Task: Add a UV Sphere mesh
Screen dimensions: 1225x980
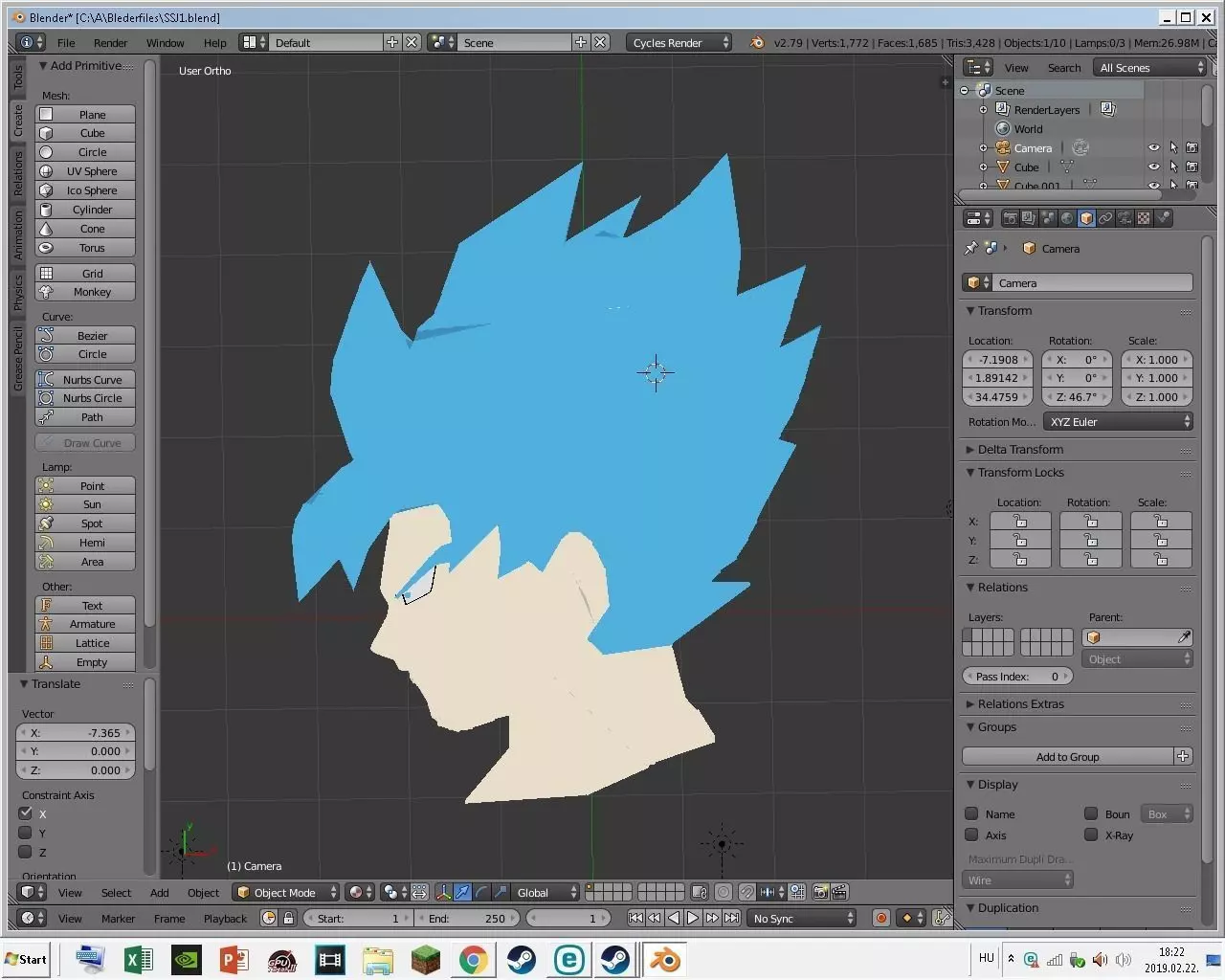Action: coord(85,171)
